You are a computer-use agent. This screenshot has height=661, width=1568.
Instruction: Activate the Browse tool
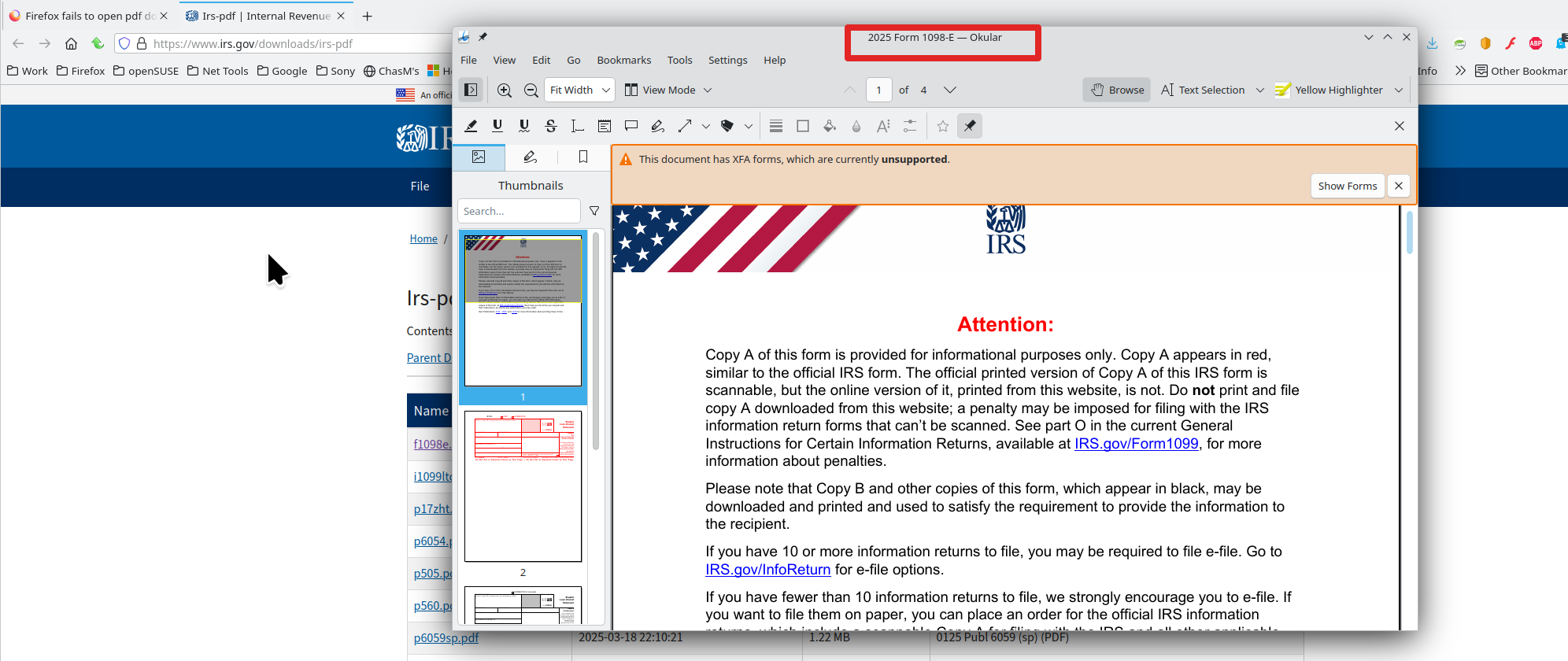click(1117, 90)
